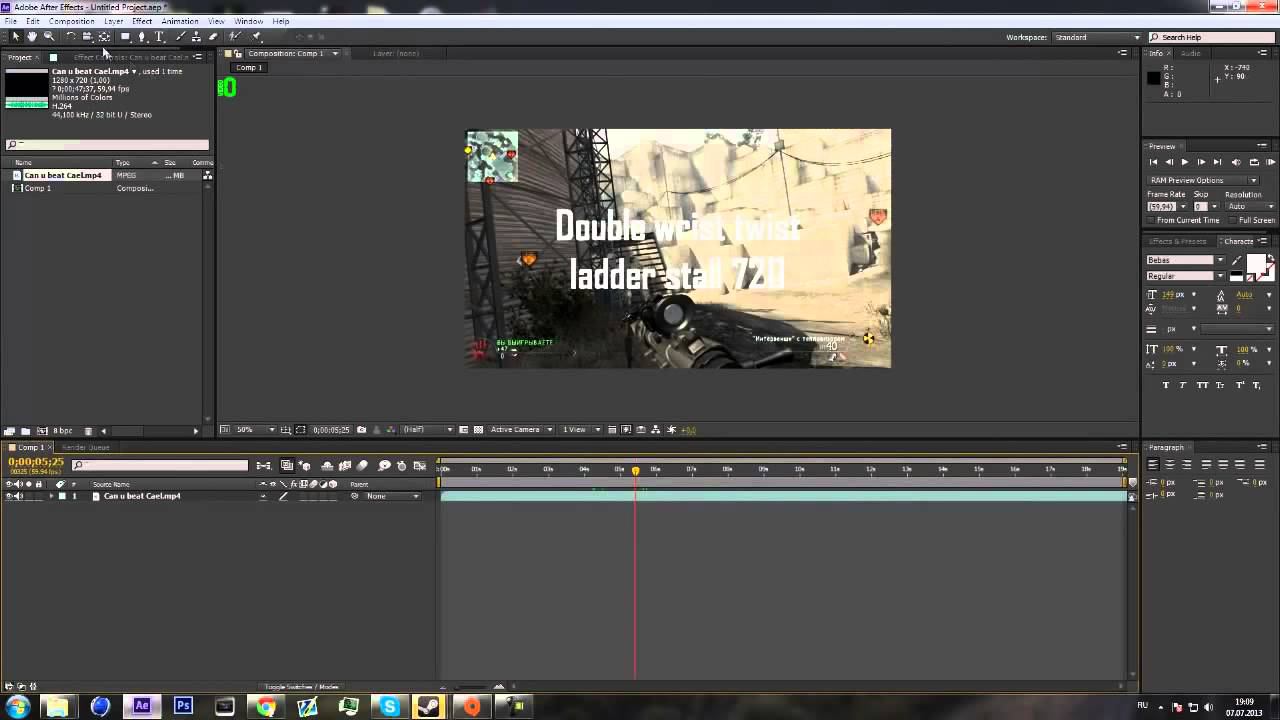Screen dimensions: 1280x720
Task: Select the Pan Behind anchor point tool
Action: pos(104,36)
